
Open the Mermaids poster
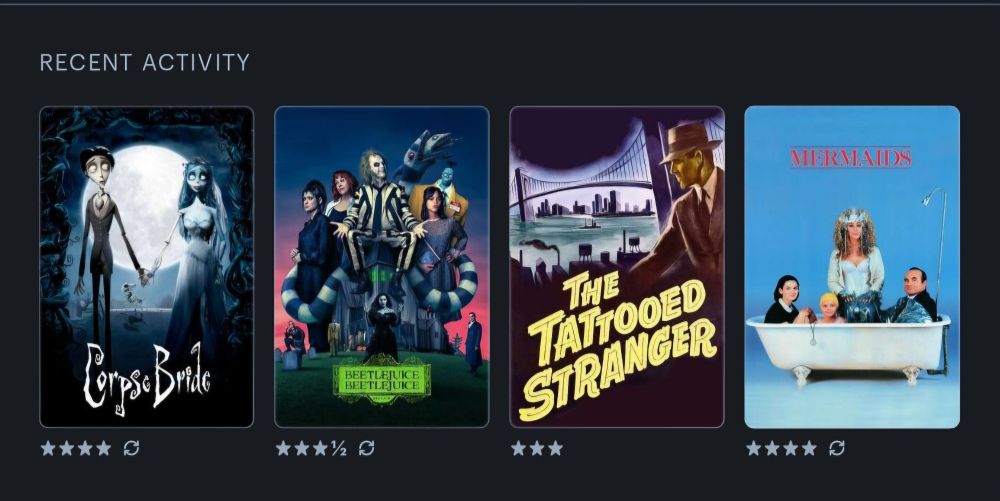pos(852,266)
